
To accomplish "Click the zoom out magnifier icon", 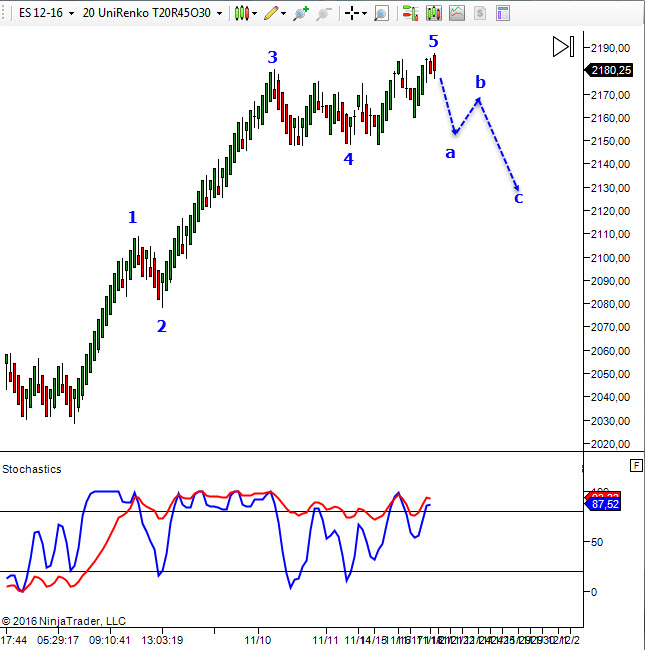I will pos(324,14).
